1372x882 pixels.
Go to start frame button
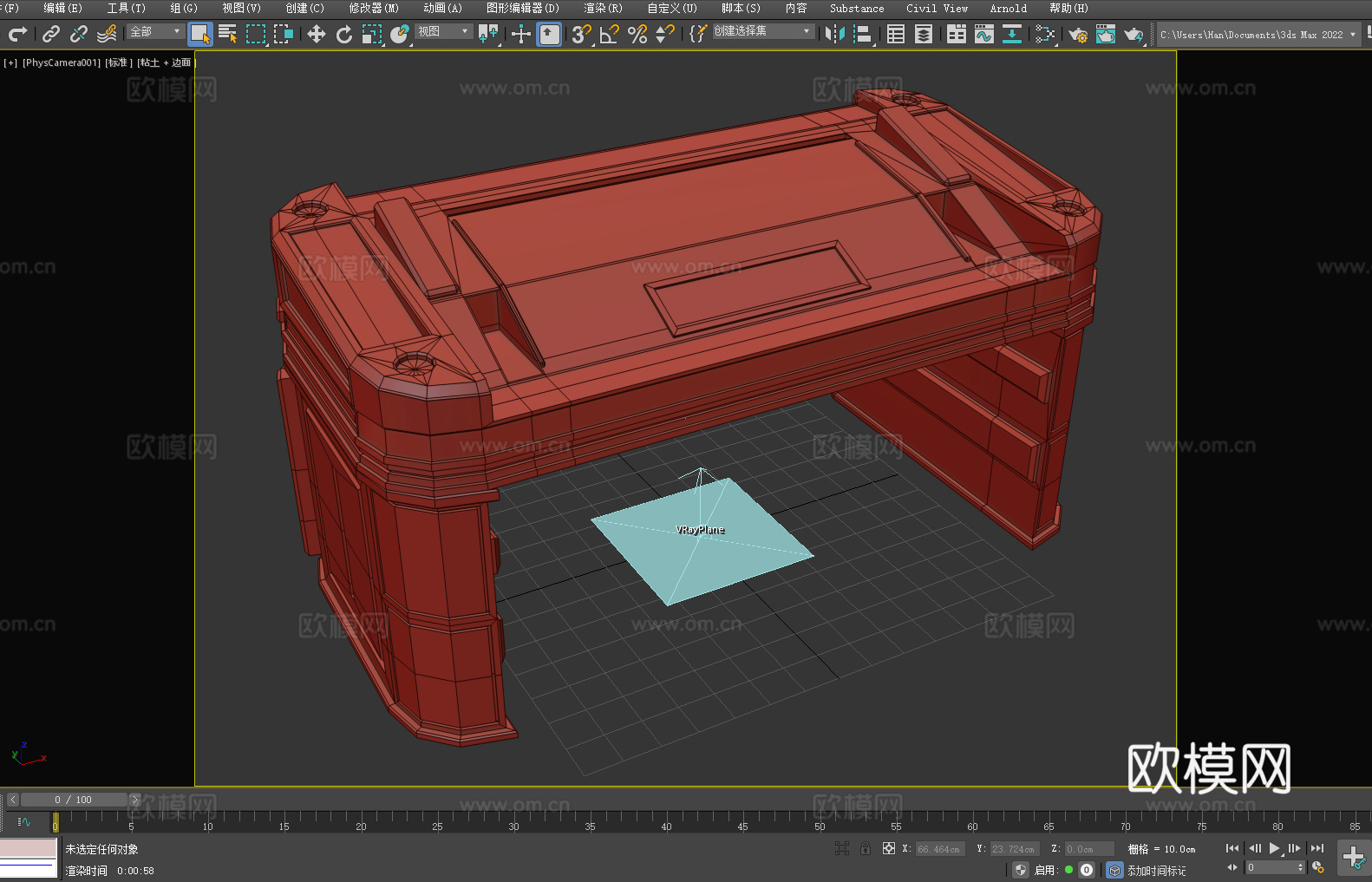(x=1232, y=848)
